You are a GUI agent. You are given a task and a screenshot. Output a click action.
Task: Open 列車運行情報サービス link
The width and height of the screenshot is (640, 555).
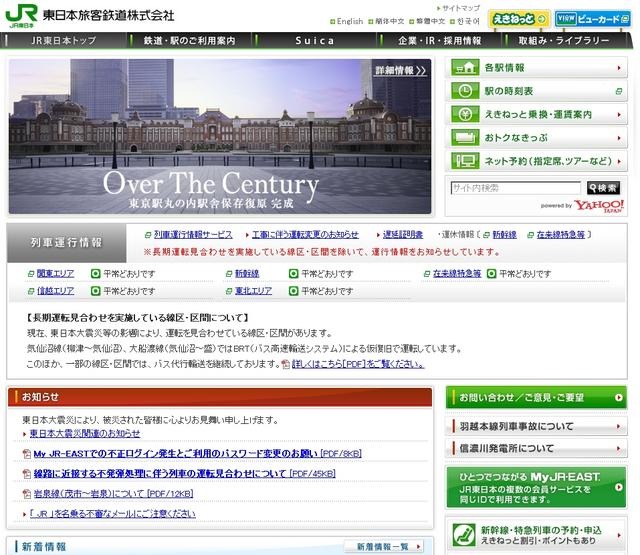coord(193,235)
